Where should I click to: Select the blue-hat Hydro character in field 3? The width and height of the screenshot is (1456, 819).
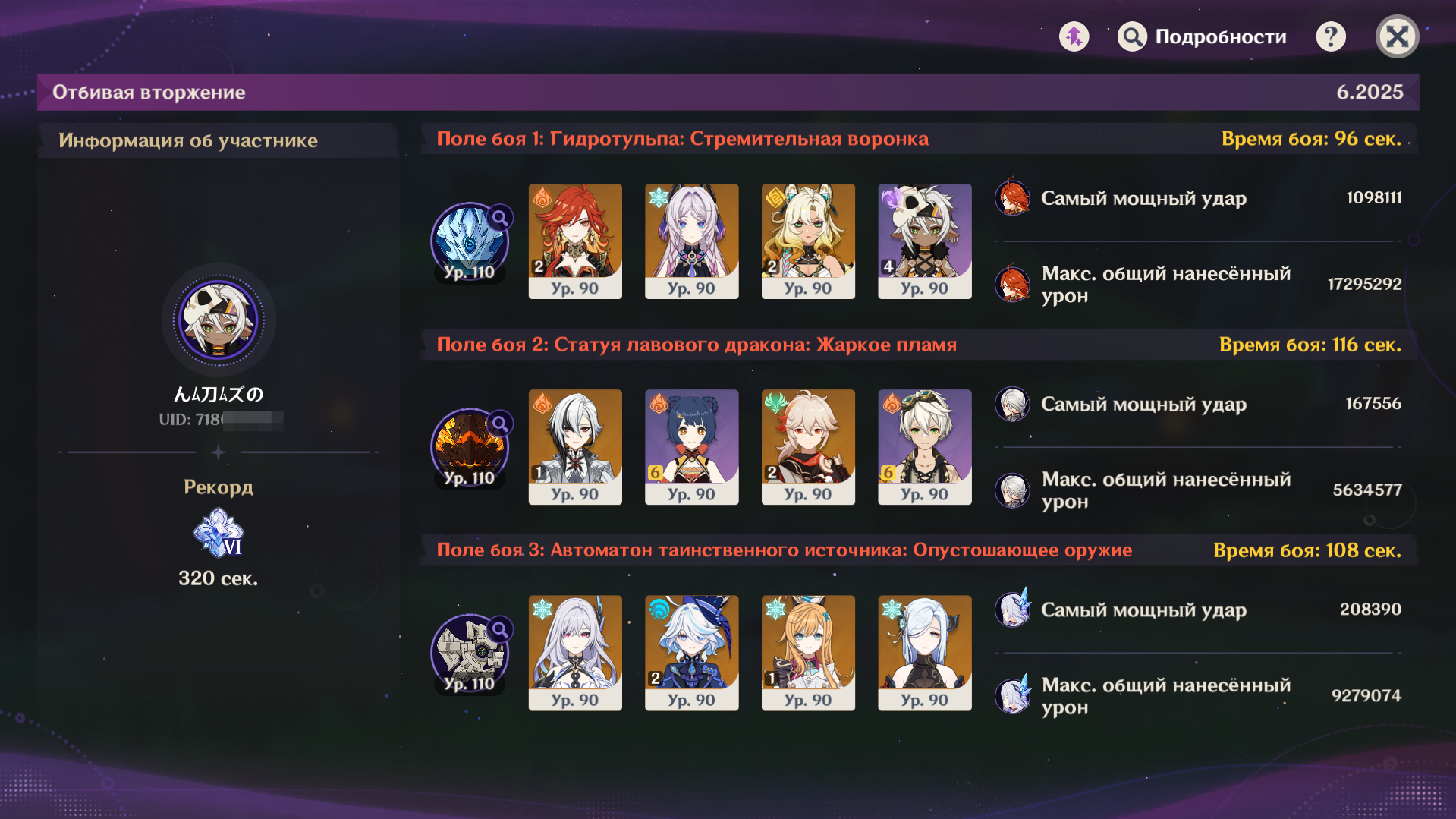[691, 653]
